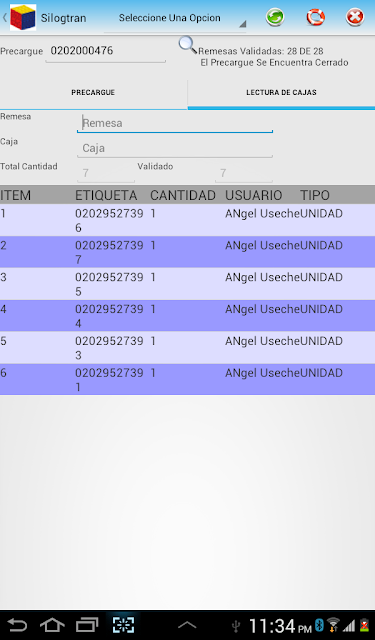This screenshot has width=375, height=640.
Task: Tap the clock in status bar
Action: tap(280, 626)
